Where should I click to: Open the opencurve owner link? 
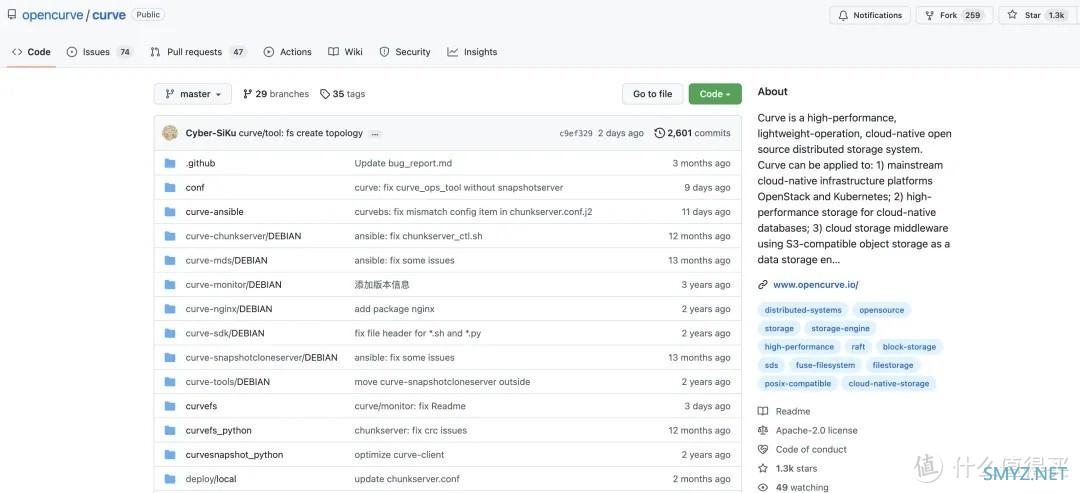click(x=52, y=14)
